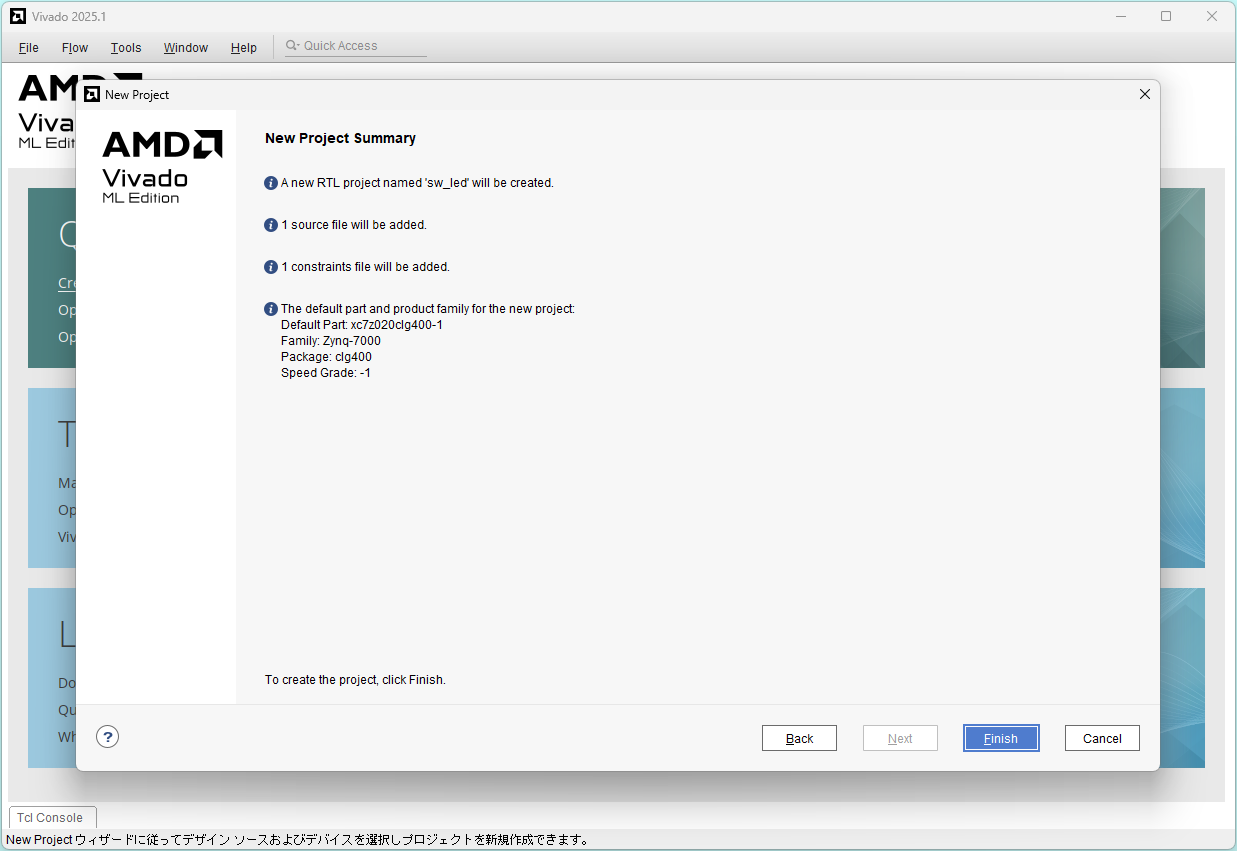Open the Tools menu
The height and width of the screenshot is (851, 1237).
click(x=126, y=48)
